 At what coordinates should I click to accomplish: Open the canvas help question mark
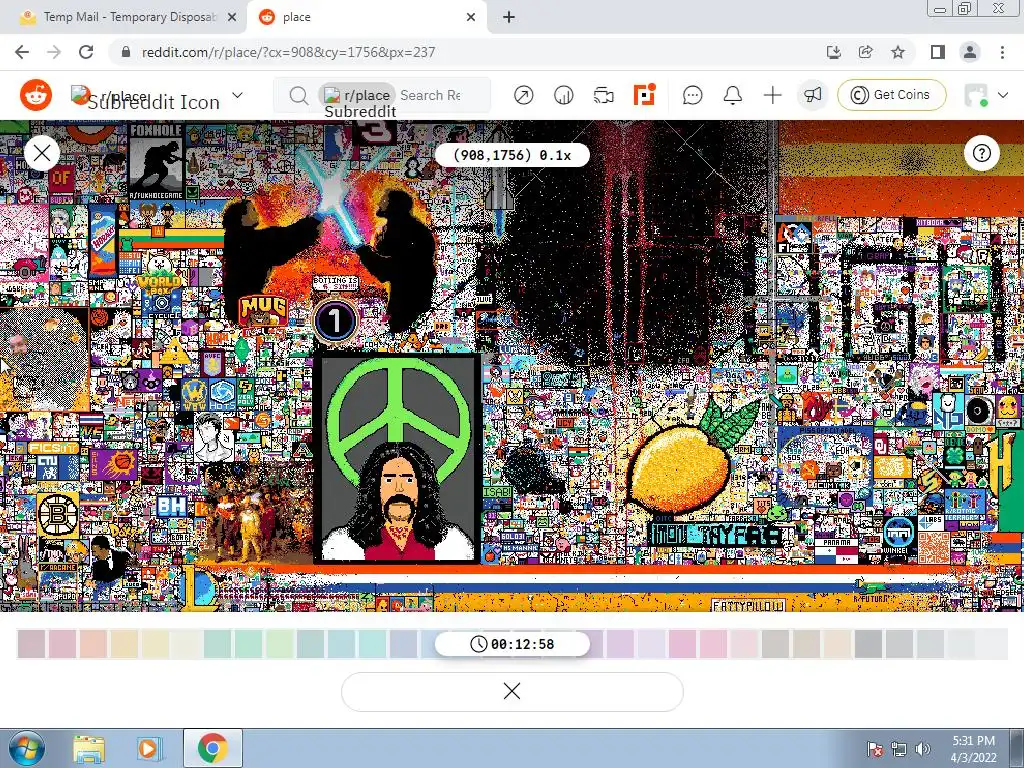(982, 153)
